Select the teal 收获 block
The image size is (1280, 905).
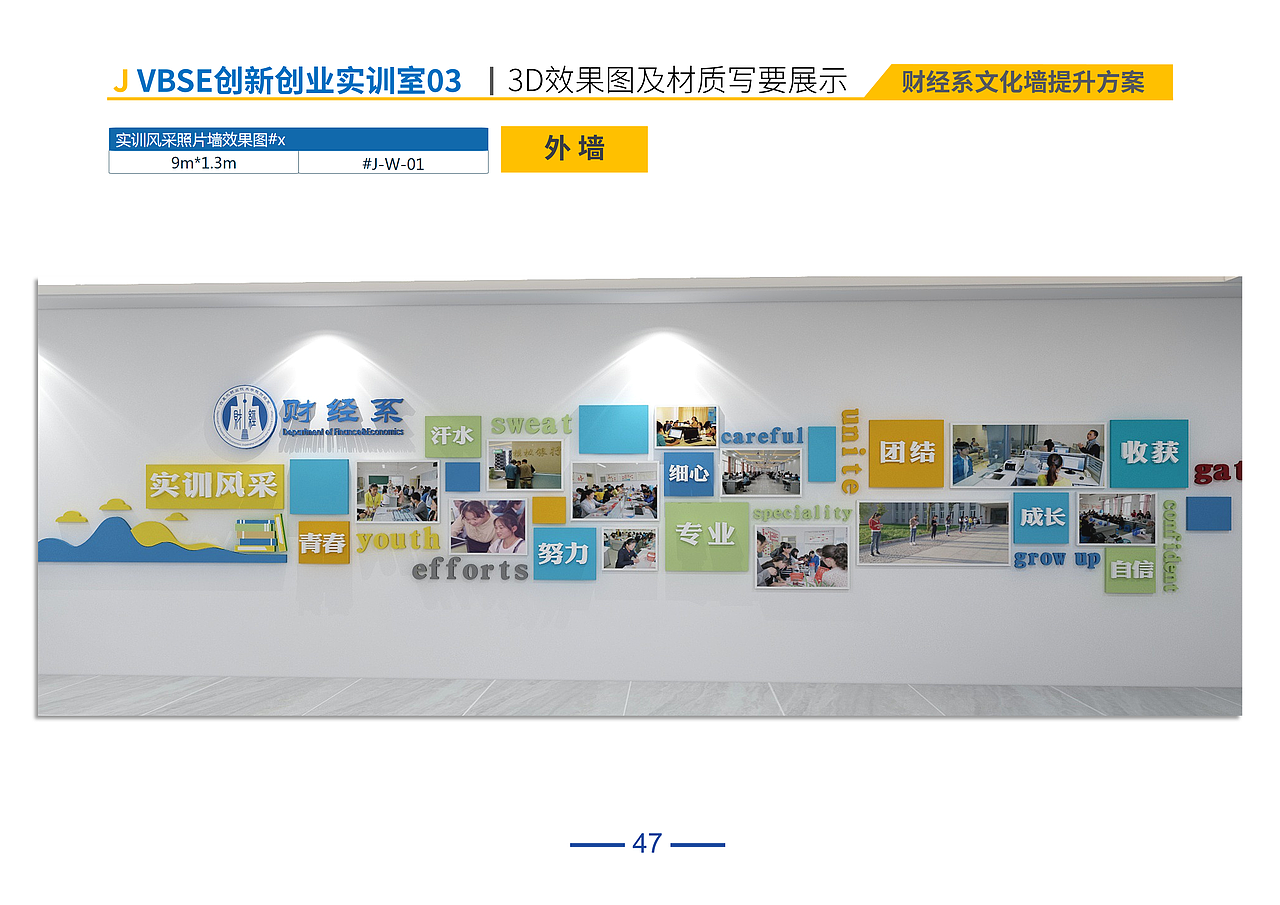pos(1149,453)
